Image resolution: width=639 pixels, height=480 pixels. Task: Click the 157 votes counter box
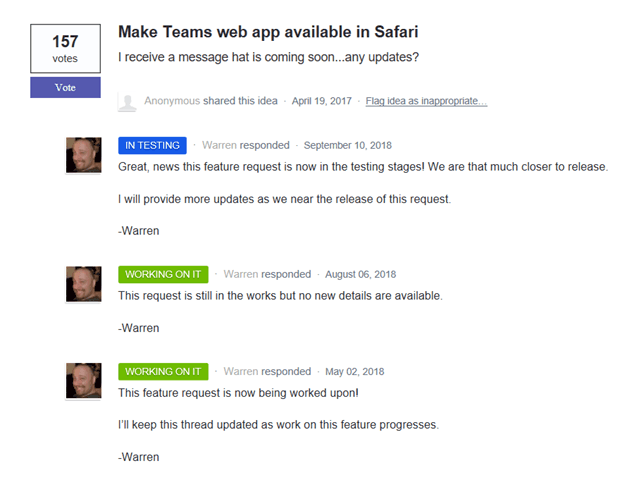click(x=65, y=49)
